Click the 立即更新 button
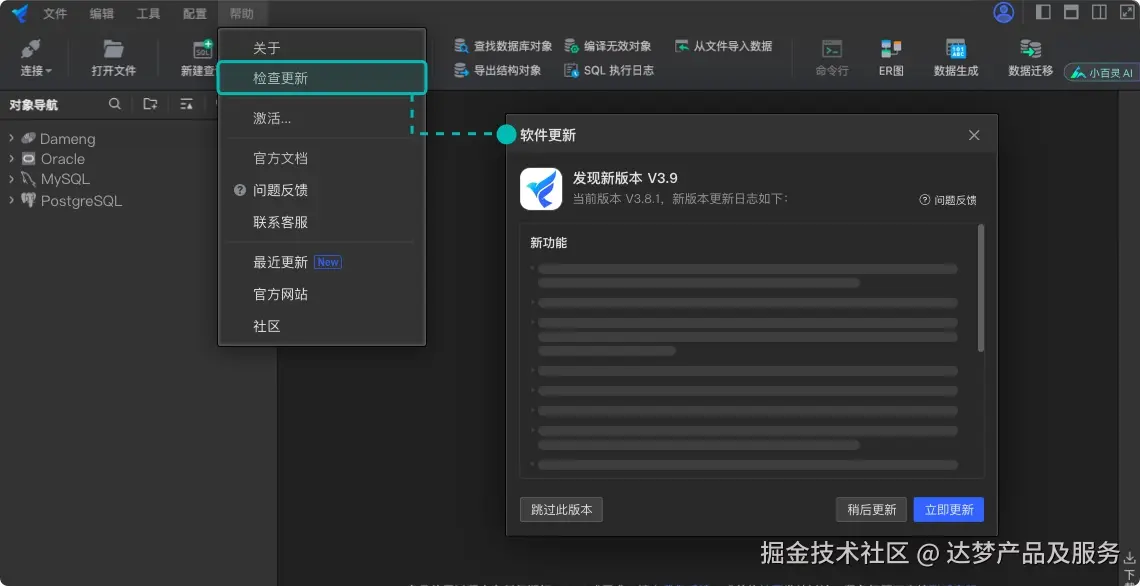Screen dimensions: 1140x586 (949, 510)
